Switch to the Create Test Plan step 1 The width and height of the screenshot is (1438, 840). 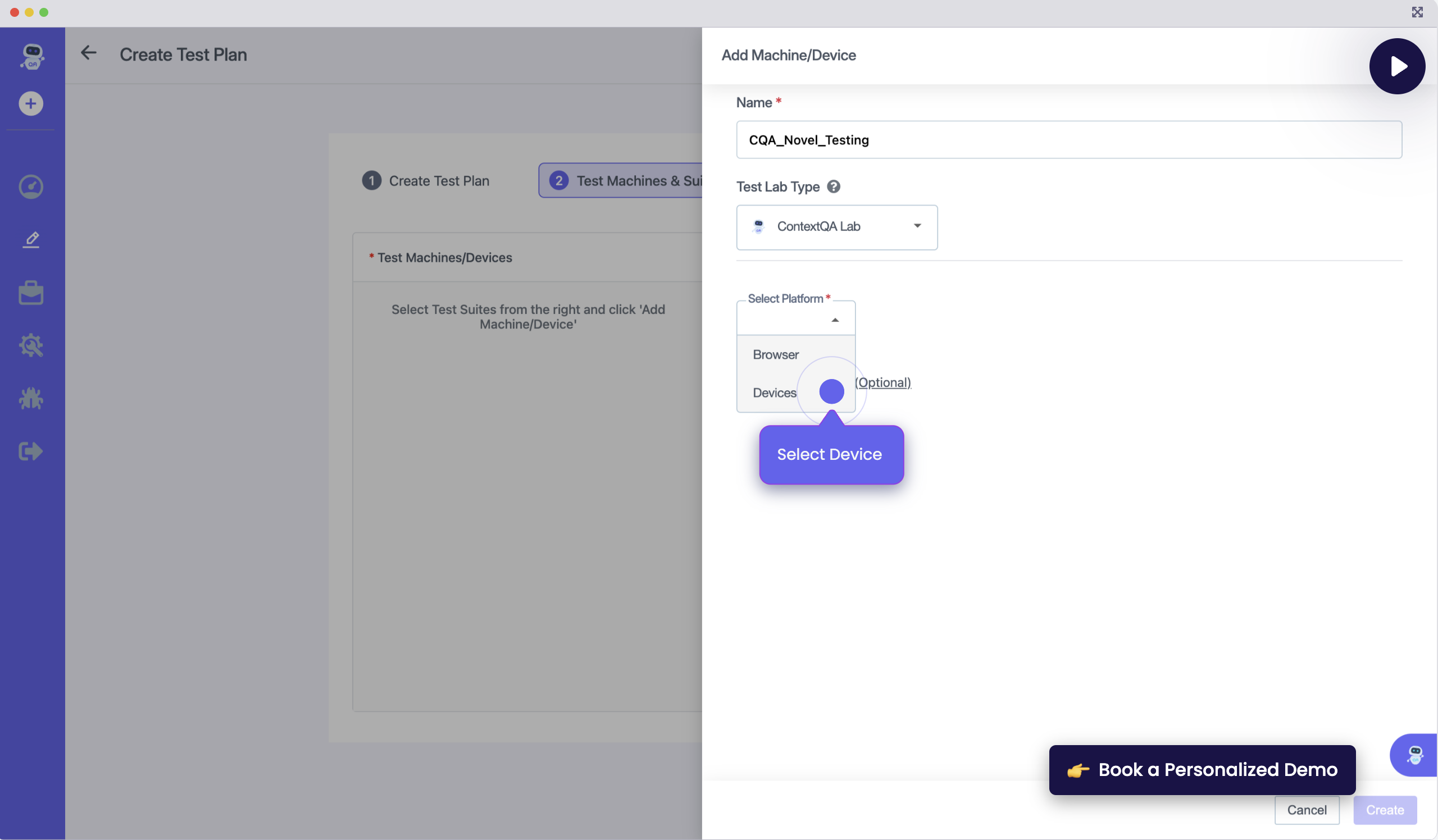(x=426, y=181)
